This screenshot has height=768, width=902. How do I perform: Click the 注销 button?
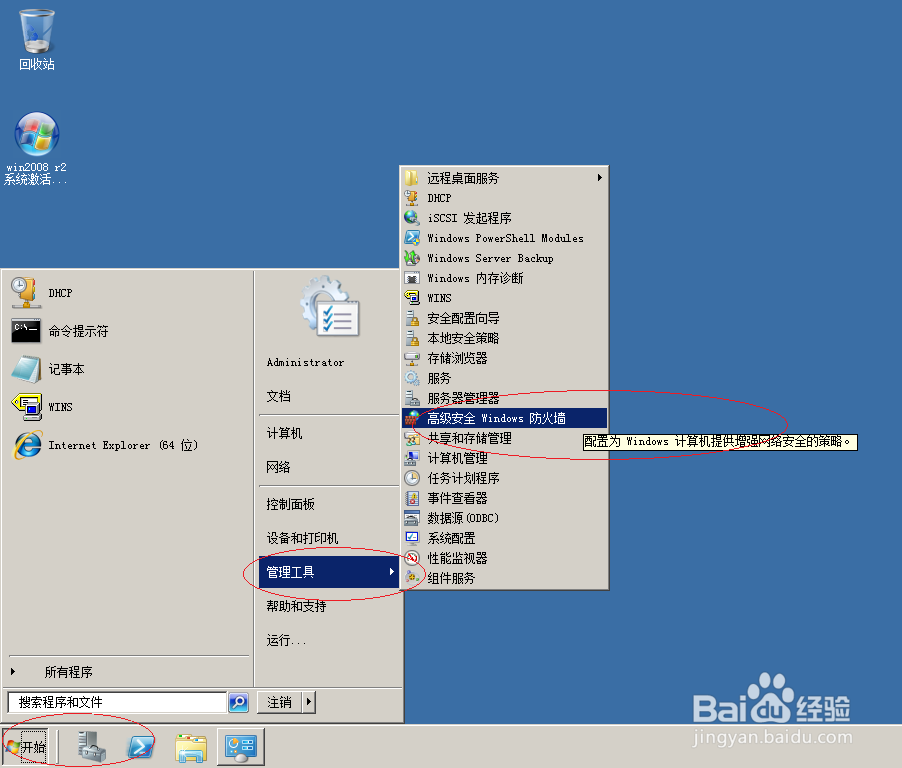click(280, 702)
